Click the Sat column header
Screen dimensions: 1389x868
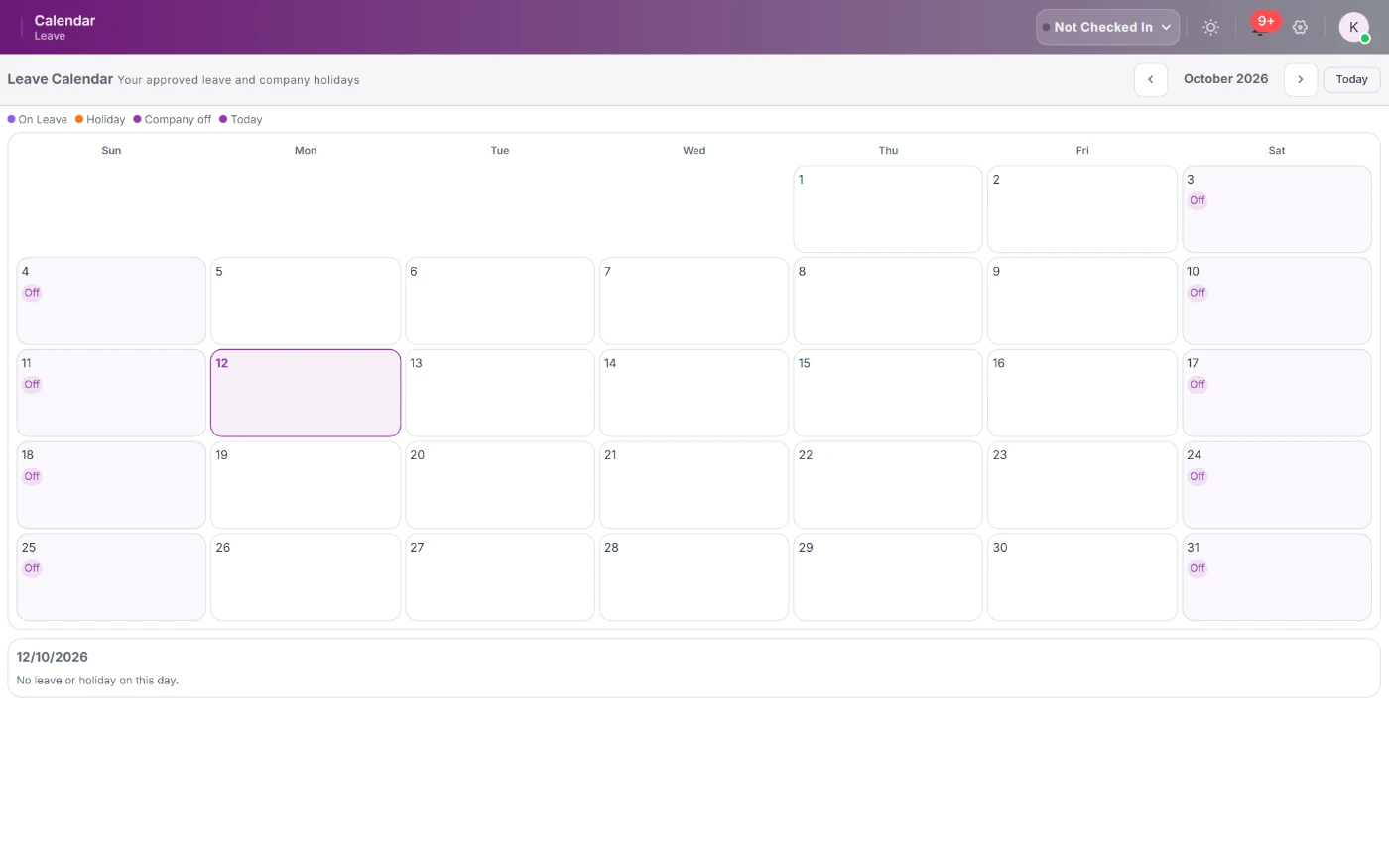pyautogui.click(x=1277, y=151)
